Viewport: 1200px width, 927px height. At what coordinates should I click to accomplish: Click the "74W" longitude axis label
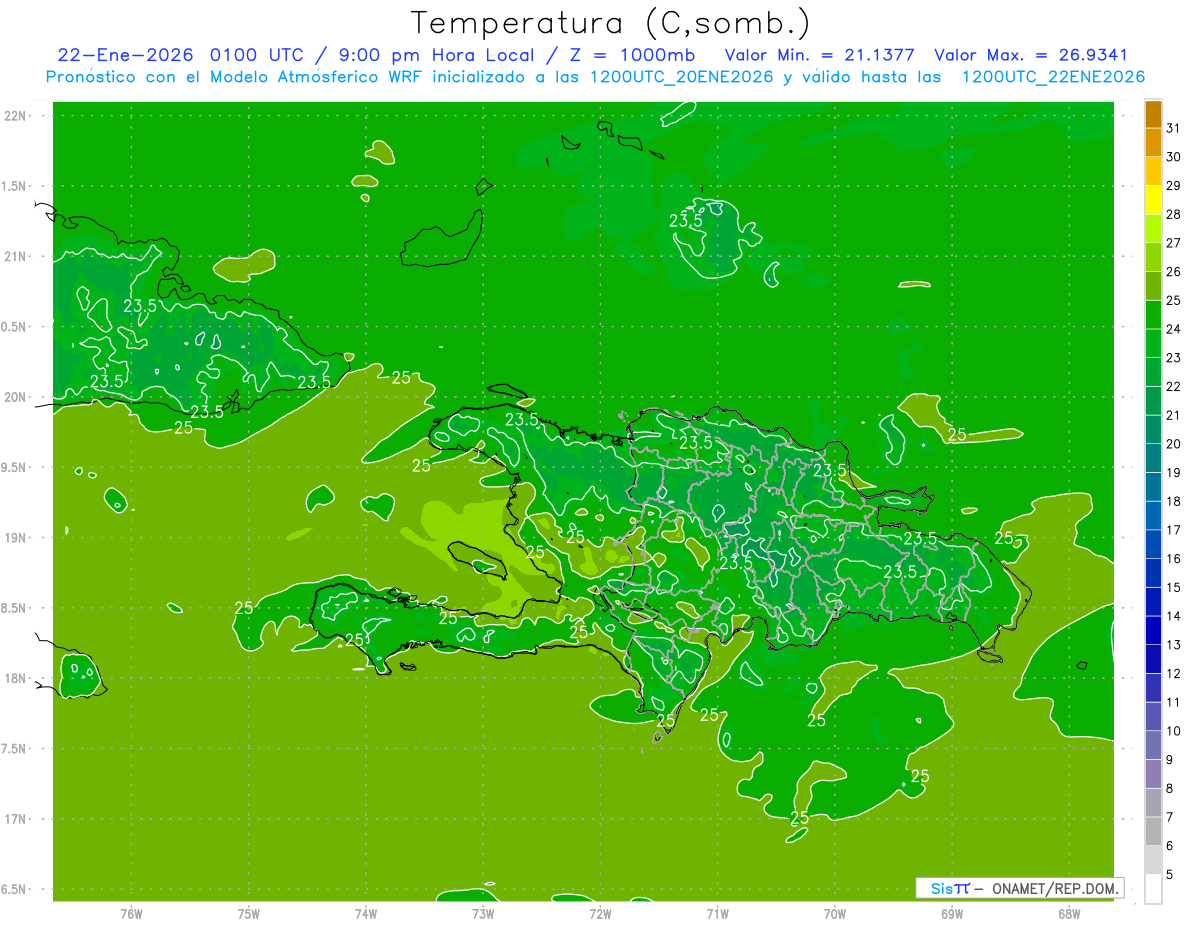click(x=366, y=914)
